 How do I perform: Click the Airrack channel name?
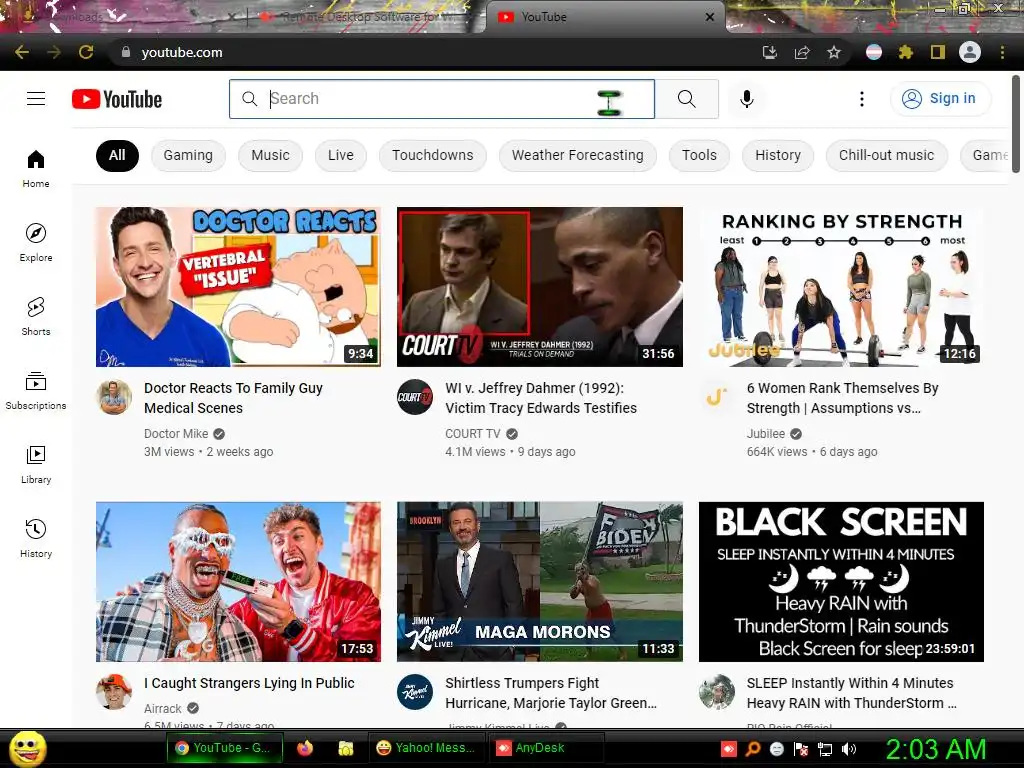[163, 709]
